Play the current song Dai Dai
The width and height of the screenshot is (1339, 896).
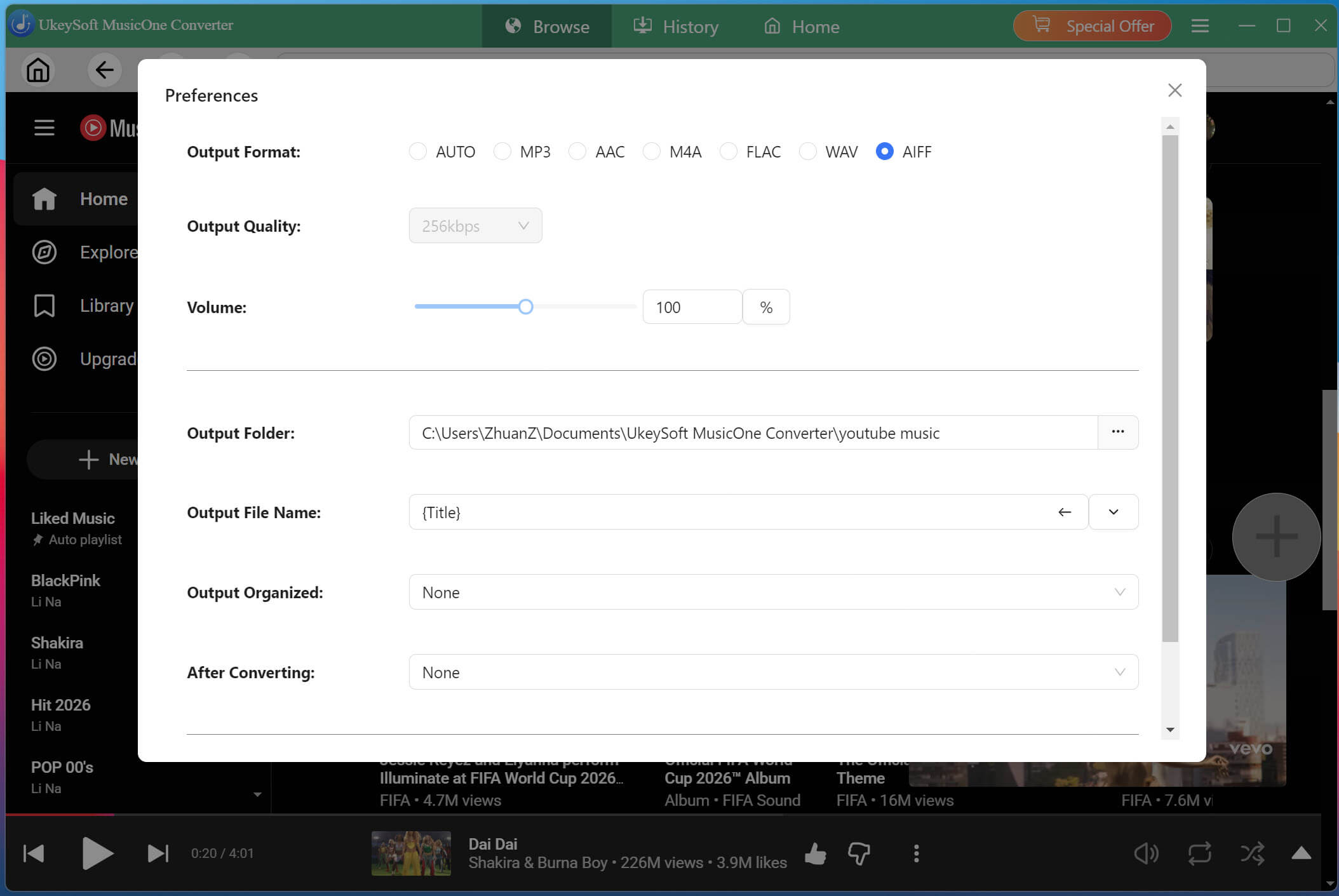click(x=97, y=853)
